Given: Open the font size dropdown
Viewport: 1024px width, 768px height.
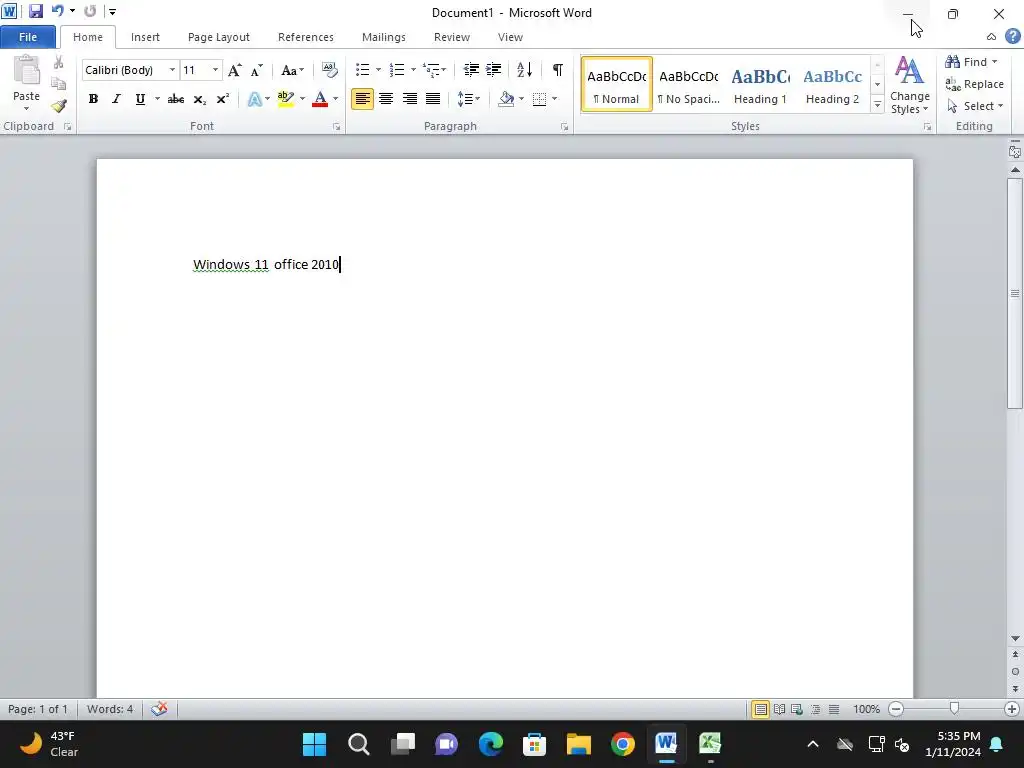Looking at the screenshot, I should 215,70.
